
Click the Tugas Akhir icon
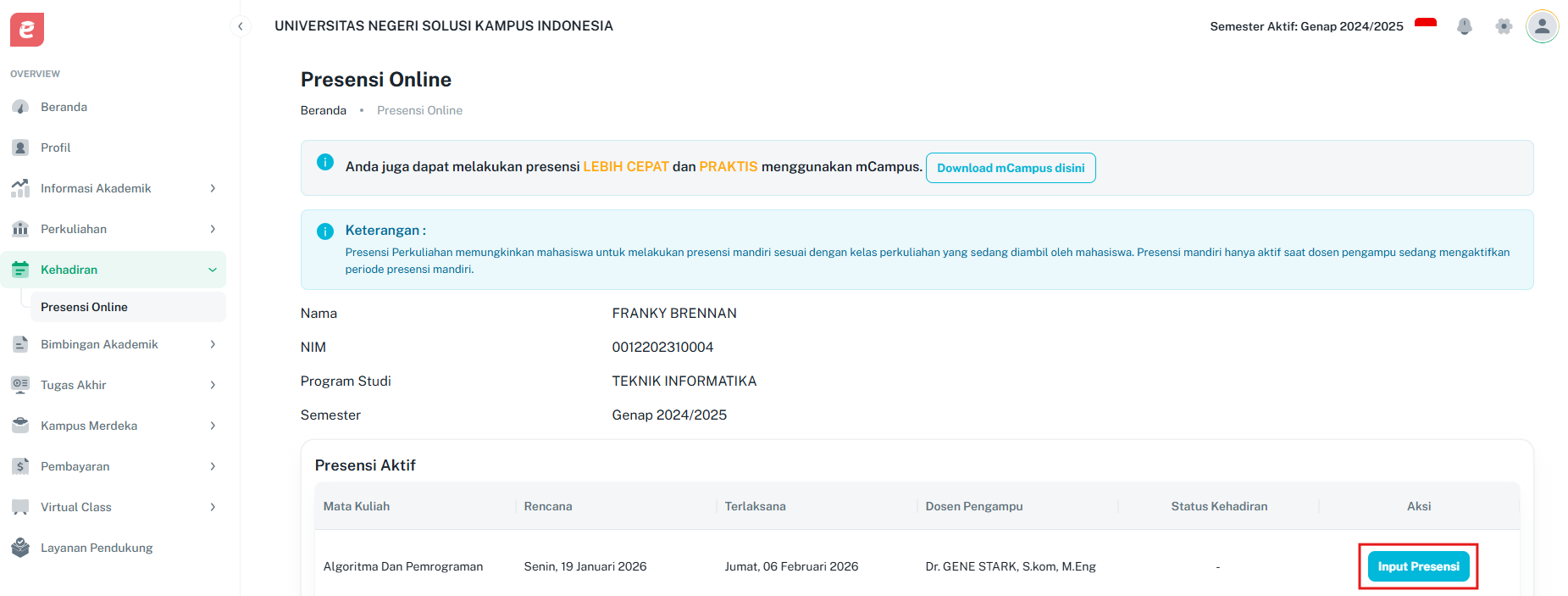coord(20,385)
